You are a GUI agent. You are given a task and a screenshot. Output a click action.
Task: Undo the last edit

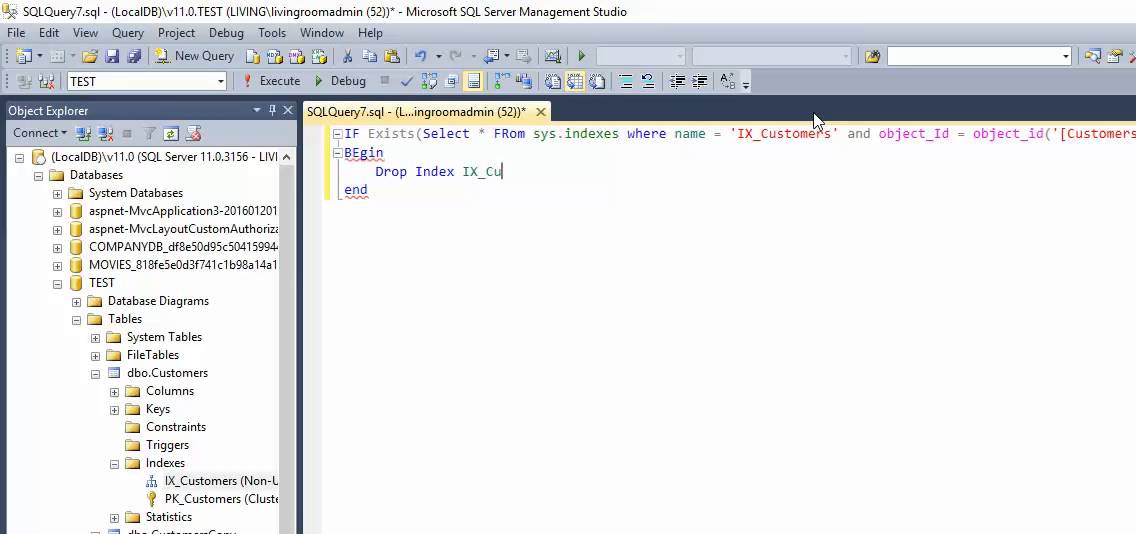420,56
